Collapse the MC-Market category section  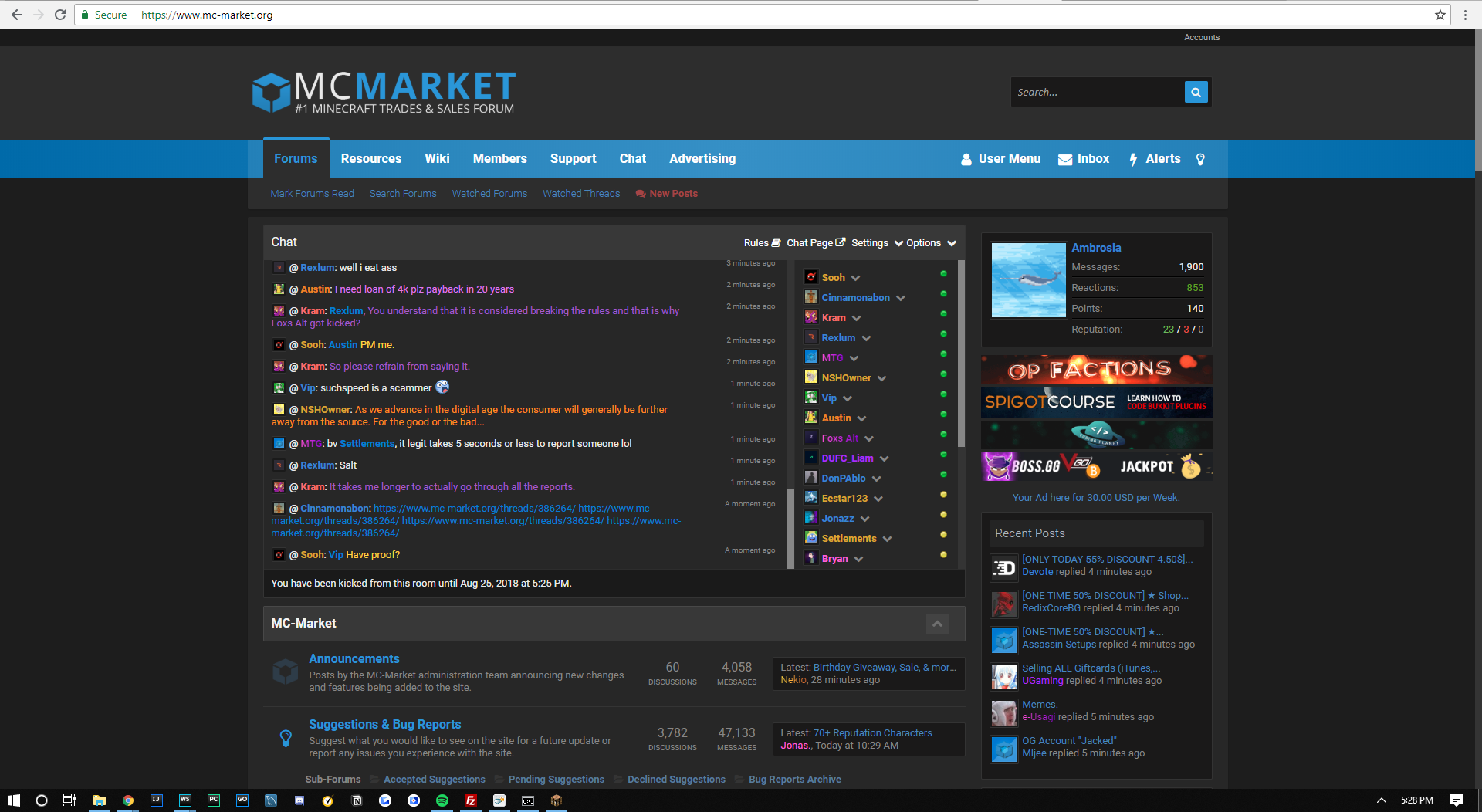pos(938,624)
